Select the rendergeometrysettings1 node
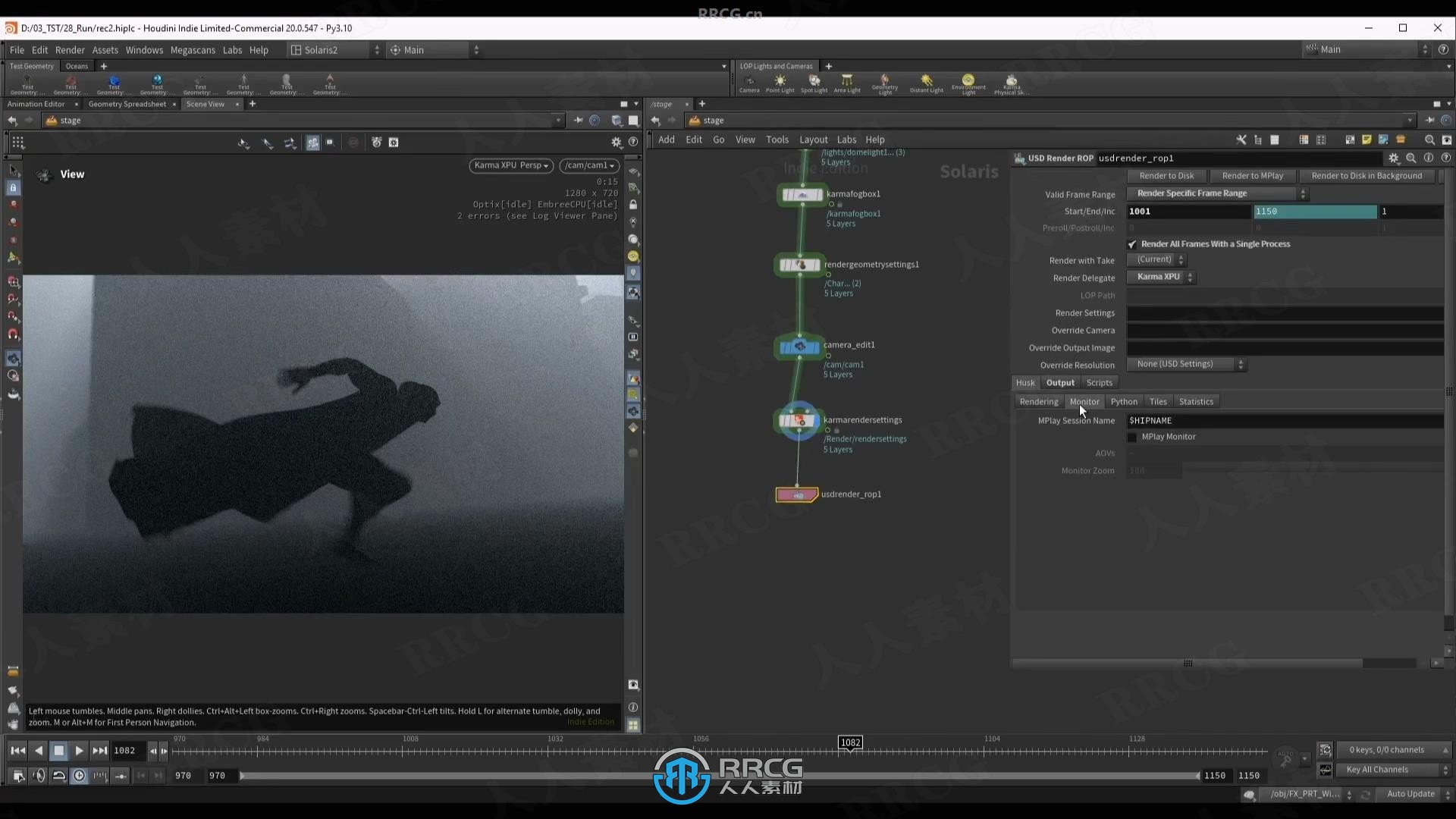The height and width of the screenshot is (819, 1456). [x=799, y=265]
